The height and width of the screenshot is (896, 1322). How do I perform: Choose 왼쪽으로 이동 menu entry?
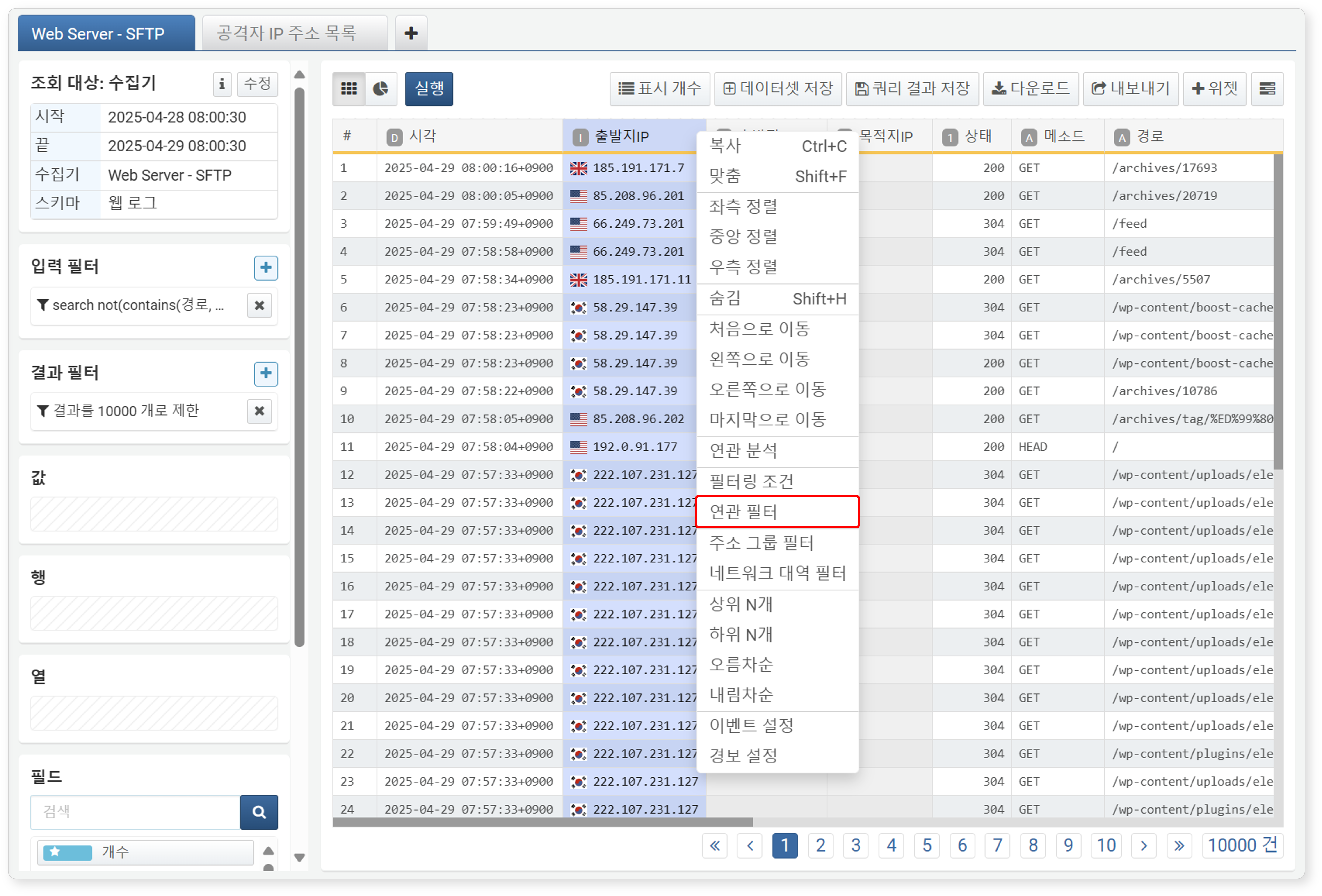[778, 359]
